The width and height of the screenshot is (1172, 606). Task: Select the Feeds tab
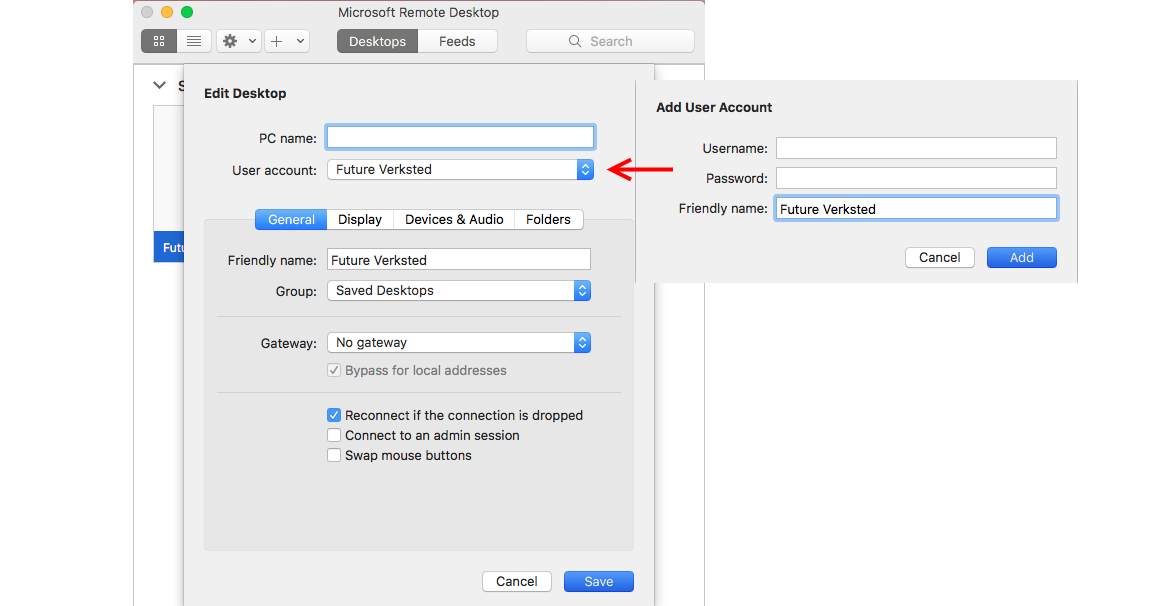[457, 41]
